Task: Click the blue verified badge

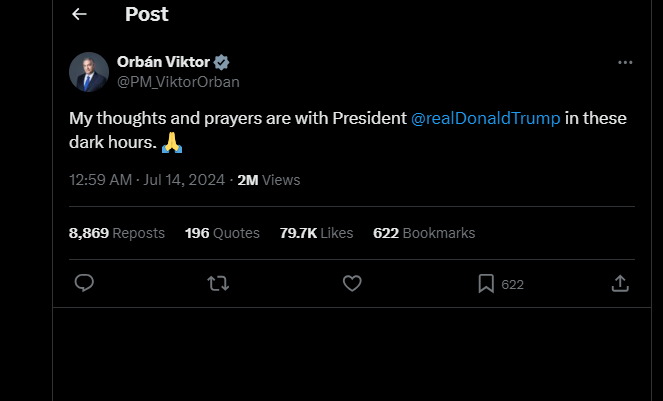Action: (x=222, y=62)
